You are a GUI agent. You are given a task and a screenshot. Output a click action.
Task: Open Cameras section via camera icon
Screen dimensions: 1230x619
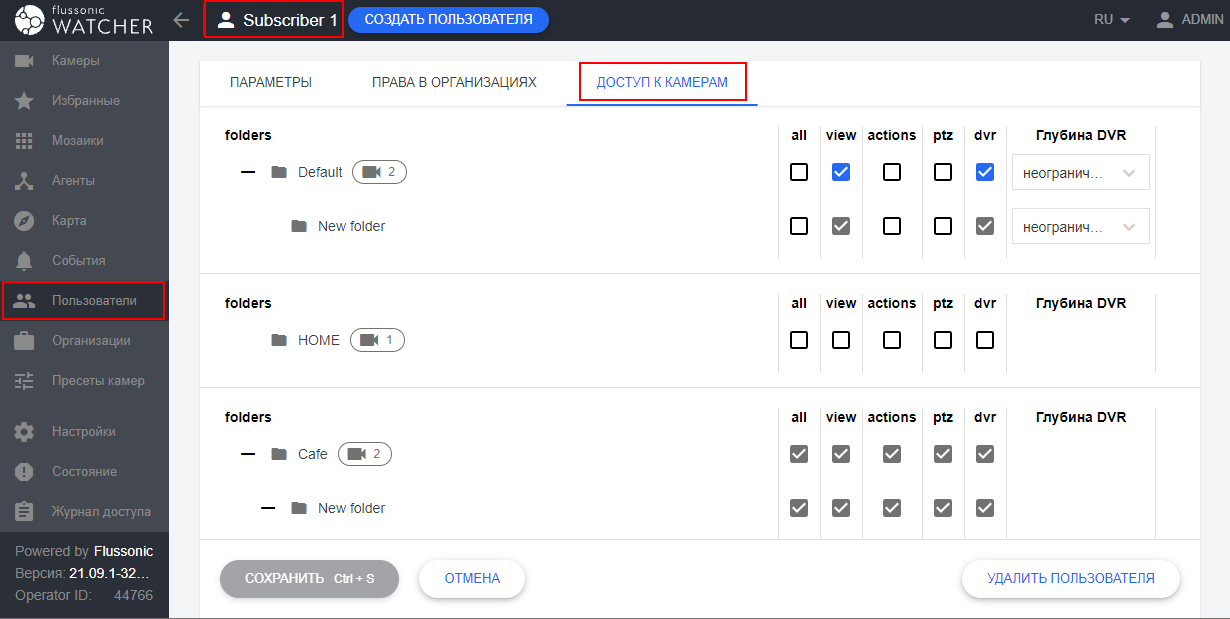pyautogui.click(x=25, y=61)
